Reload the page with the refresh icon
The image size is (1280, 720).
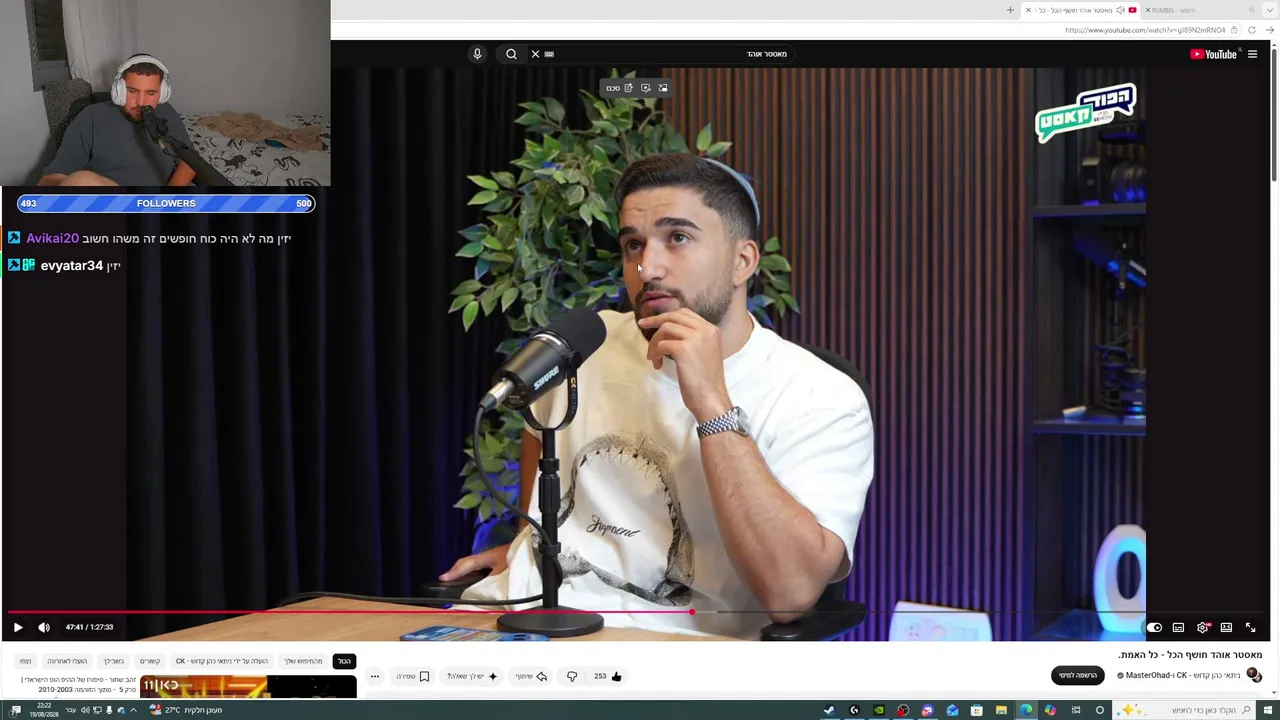tap(1251, 30)
